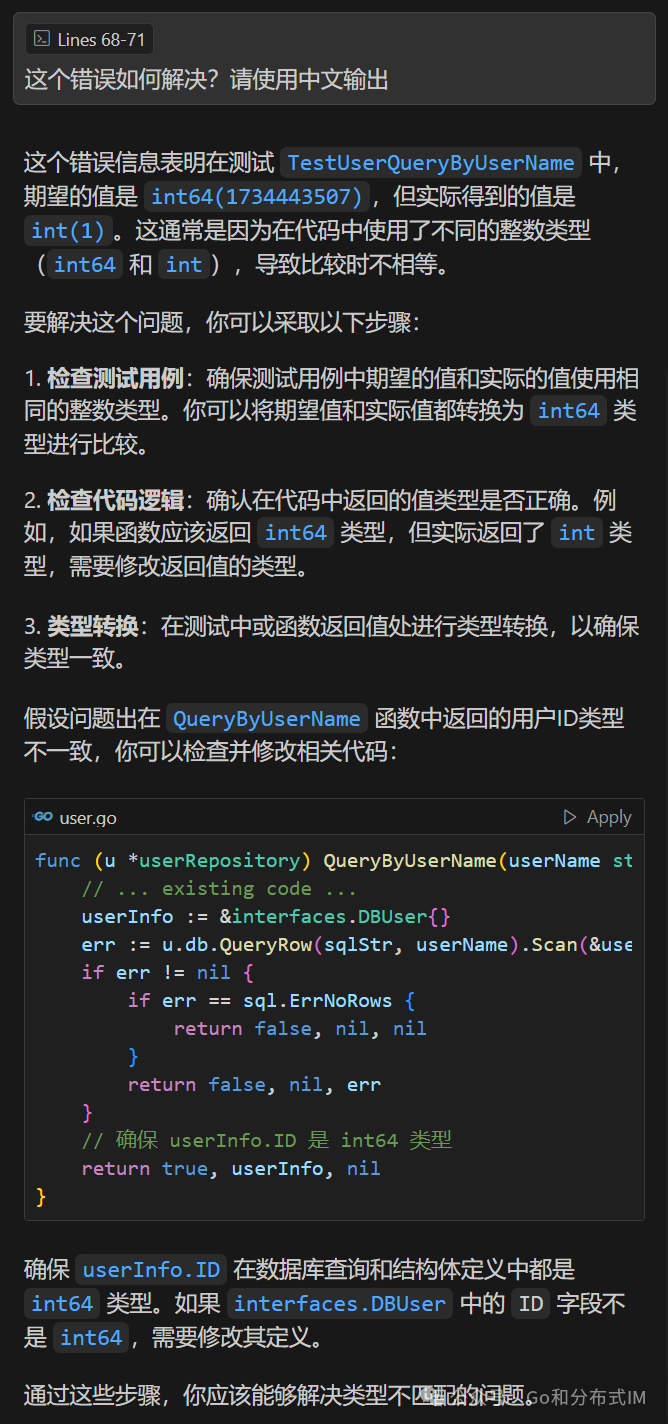Click the int chip in step two
This screenshot has width=668, height=1424.
tap(577, 533)
